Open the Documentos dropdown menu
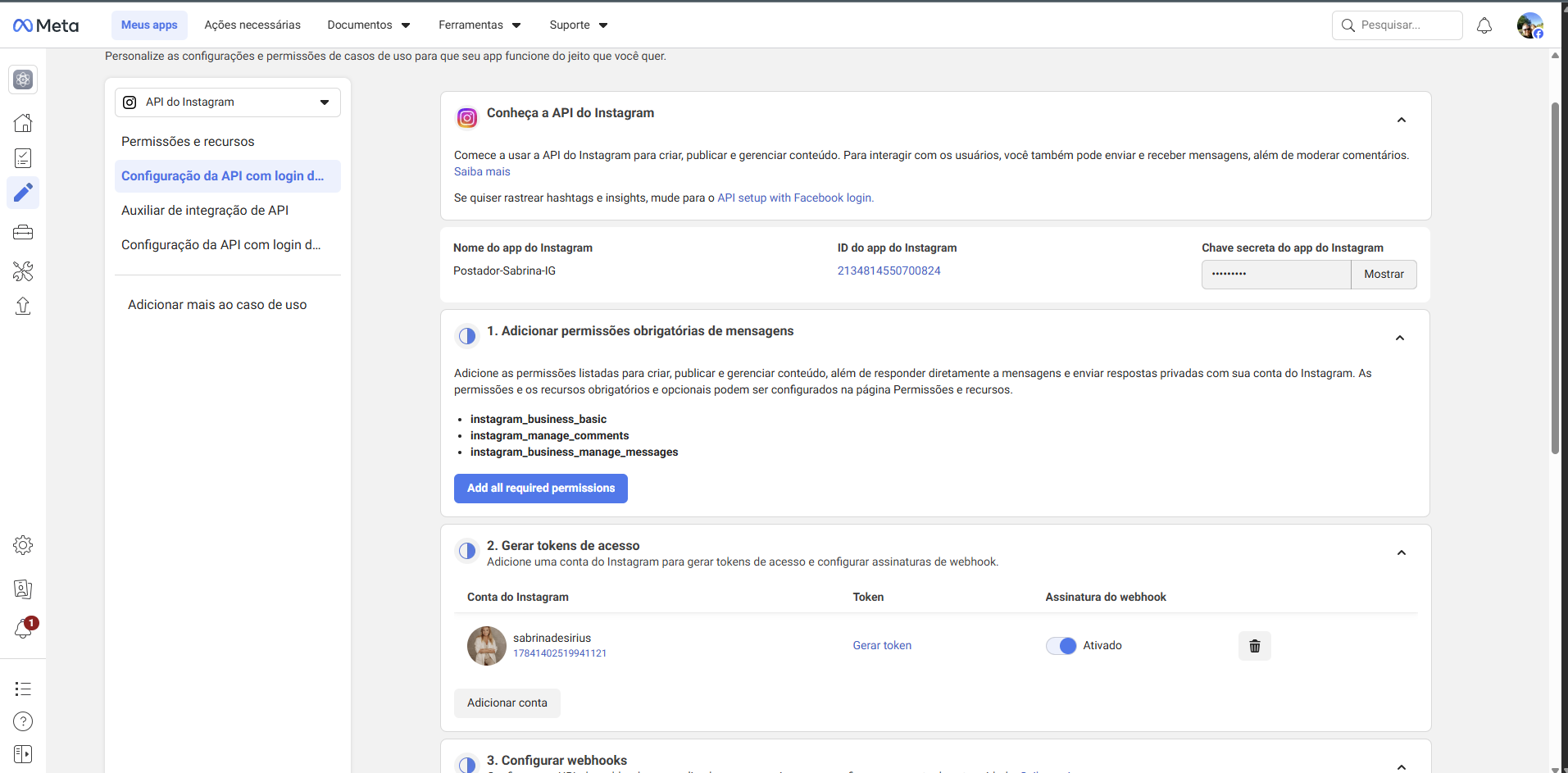1568x773 pixels. point(369,25)
